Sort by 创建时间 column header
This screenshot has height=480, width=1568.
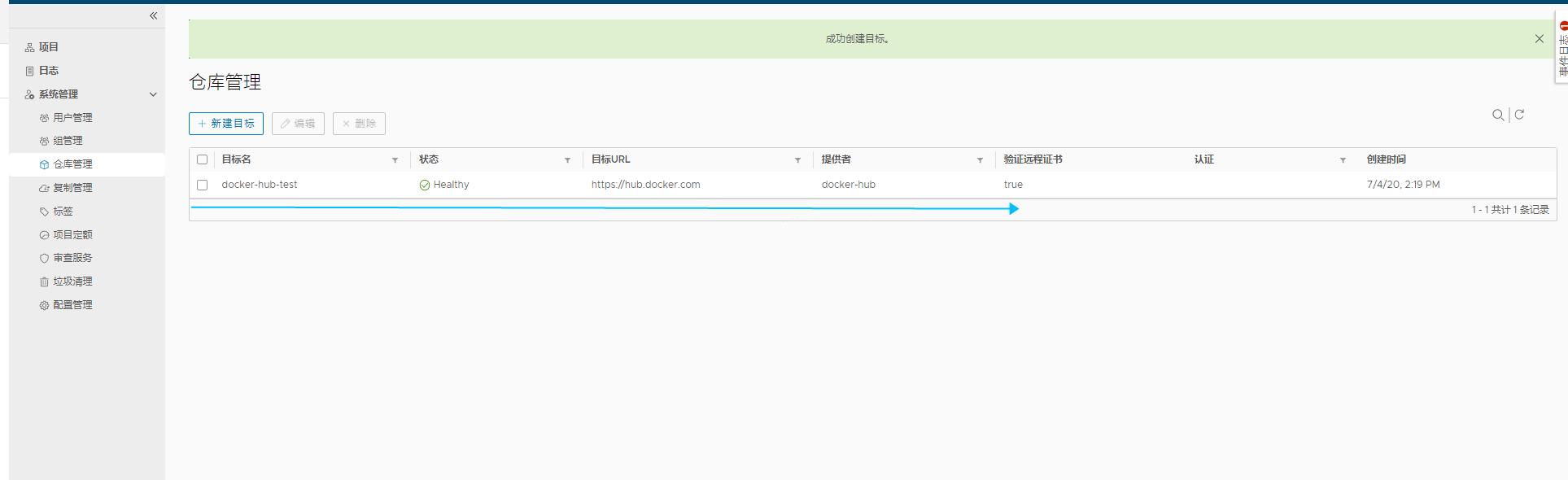[x=1387, y=159]
